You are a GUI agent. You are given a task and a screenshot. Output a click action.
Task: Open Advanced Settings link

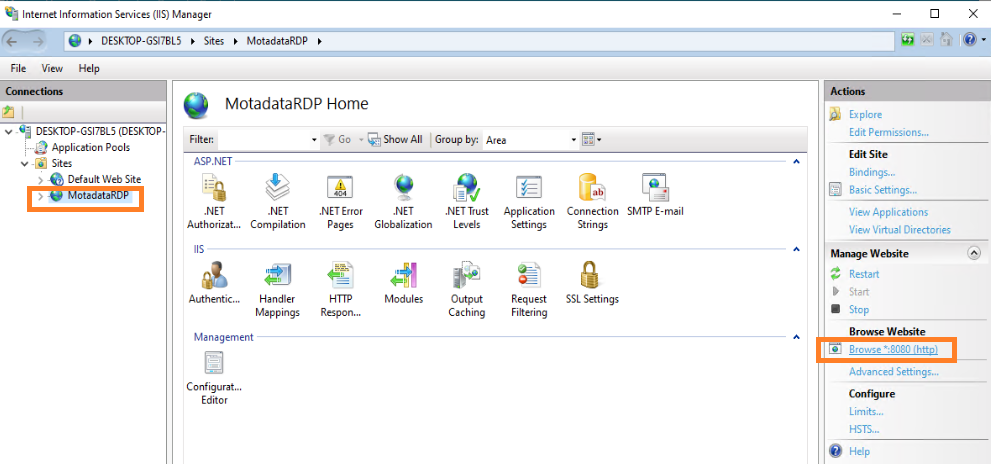coord(894,372)
